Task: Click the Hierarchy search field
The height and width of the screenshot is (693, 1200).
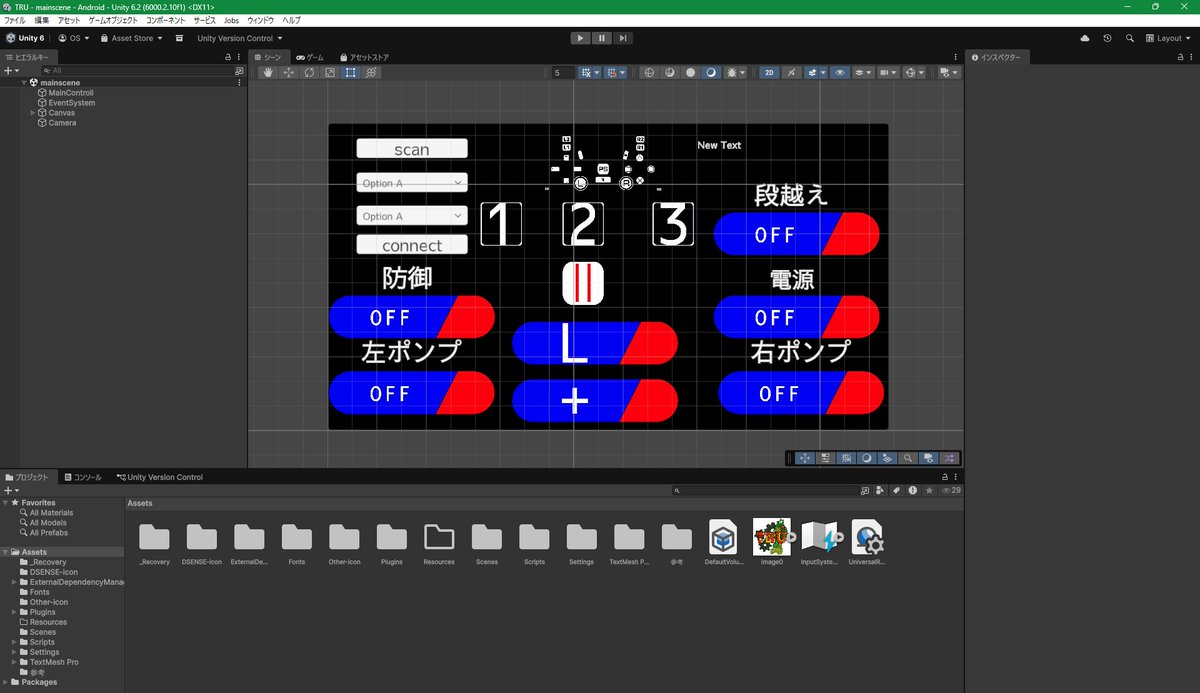Action: [x=136, y=71]
